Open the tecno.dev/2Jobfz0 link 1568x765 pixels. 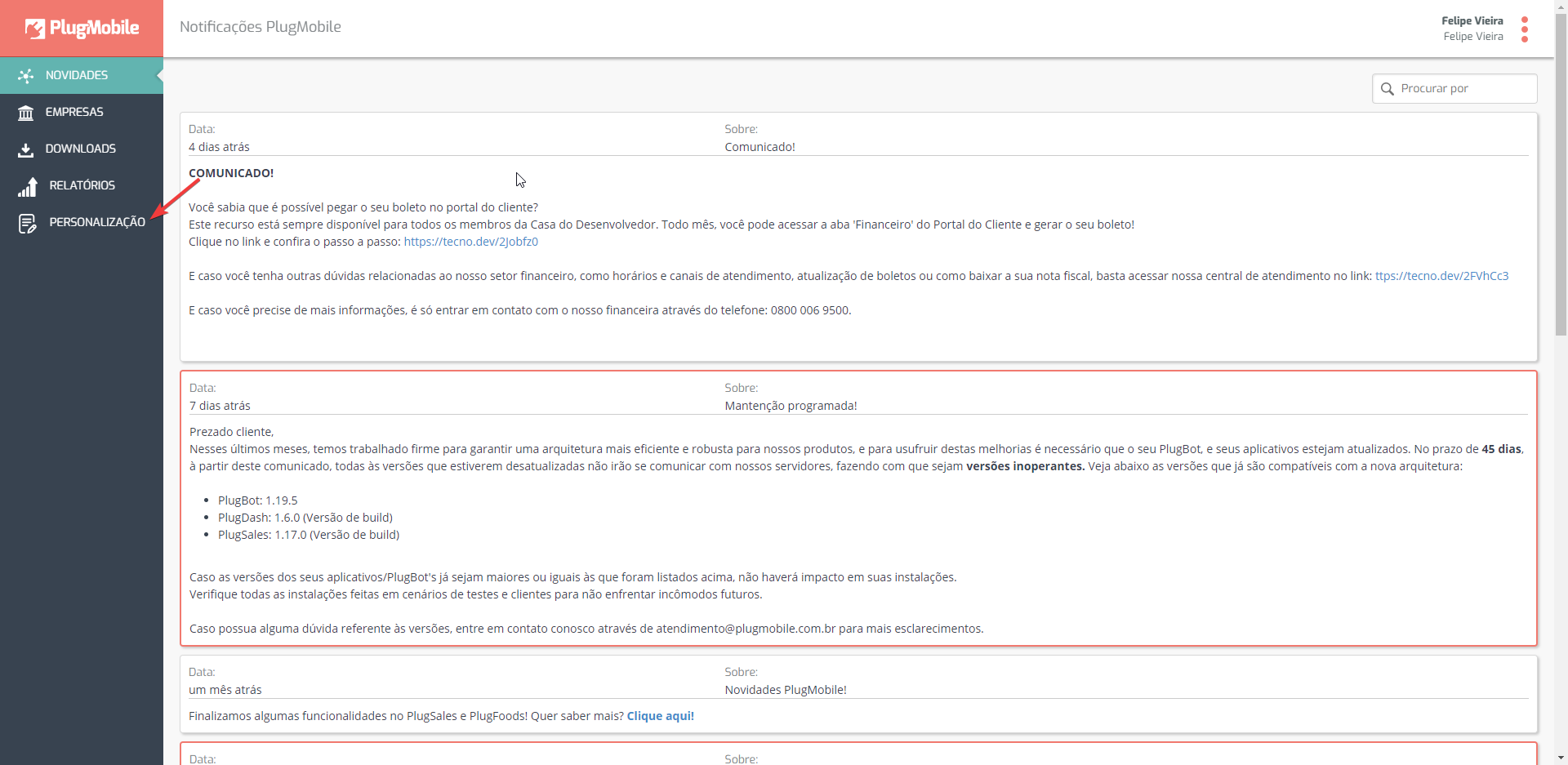click(x=470, y=242)
